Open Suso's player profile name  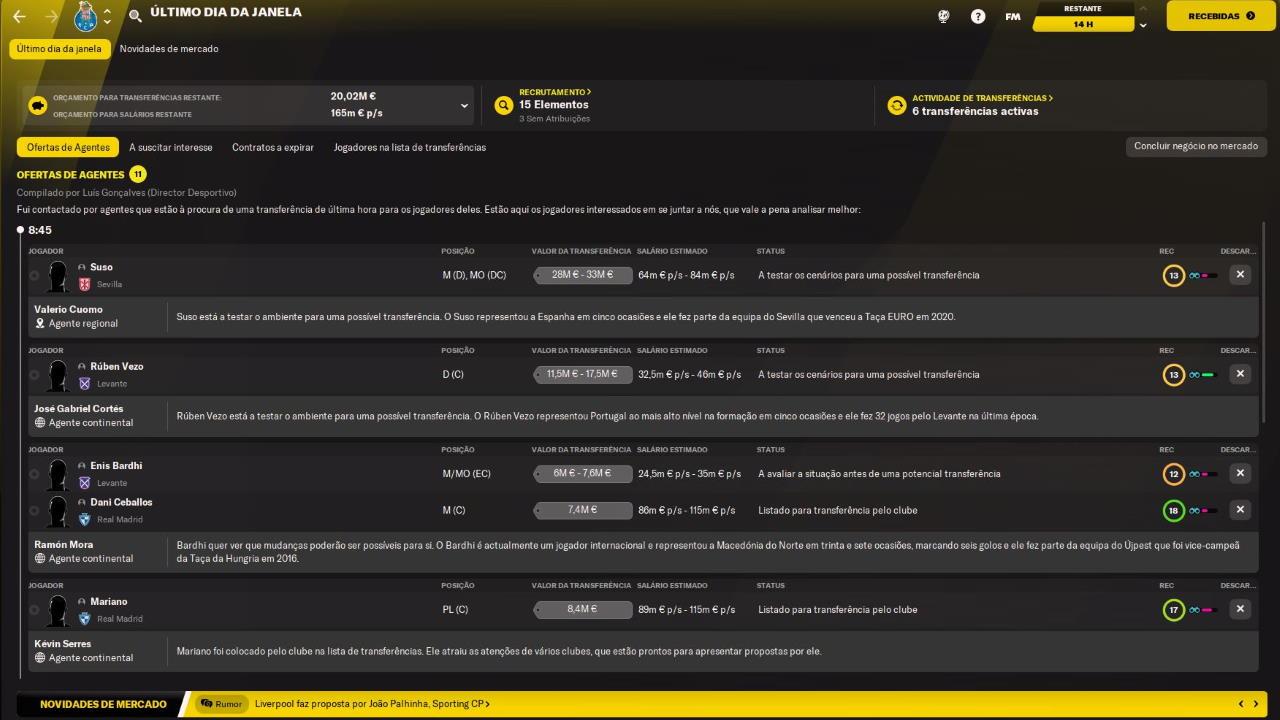[x=101, y=267]
